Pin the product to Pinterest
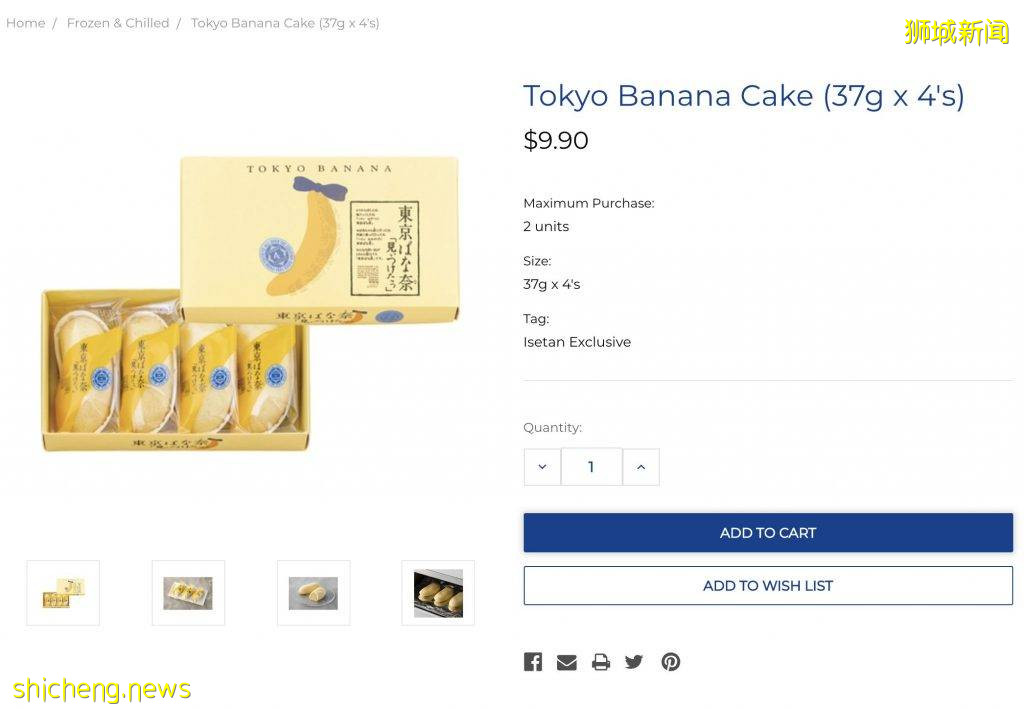 click(670, 661)
